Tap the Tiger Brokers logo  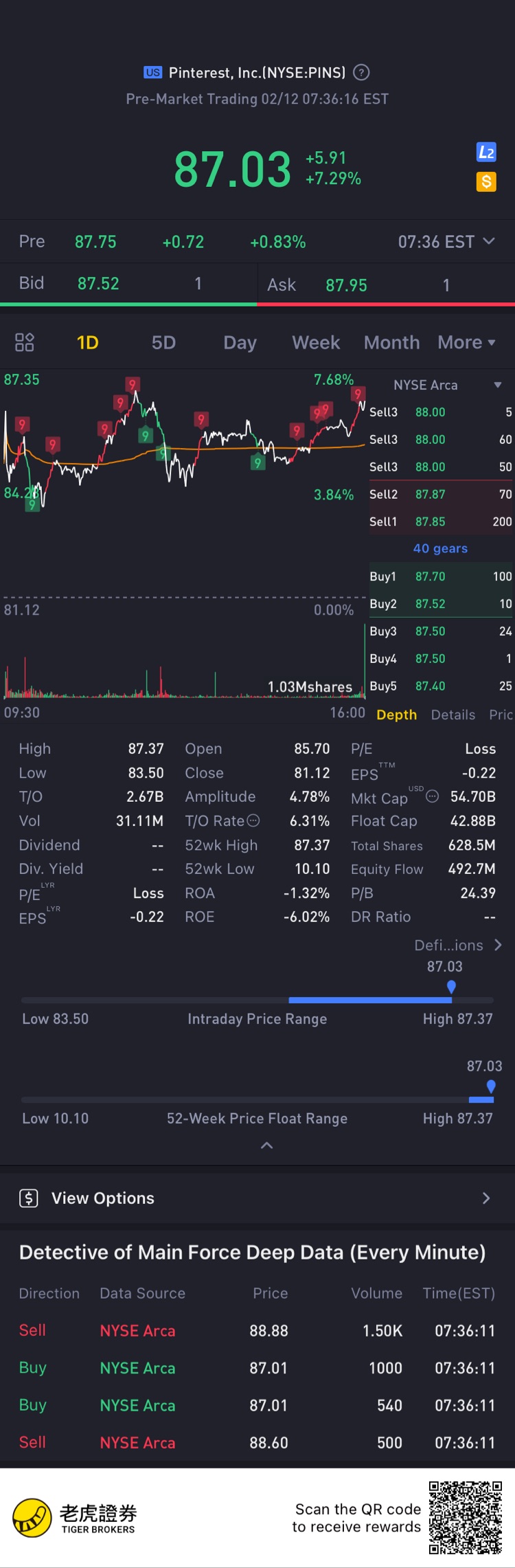(x=75, y=1518)
